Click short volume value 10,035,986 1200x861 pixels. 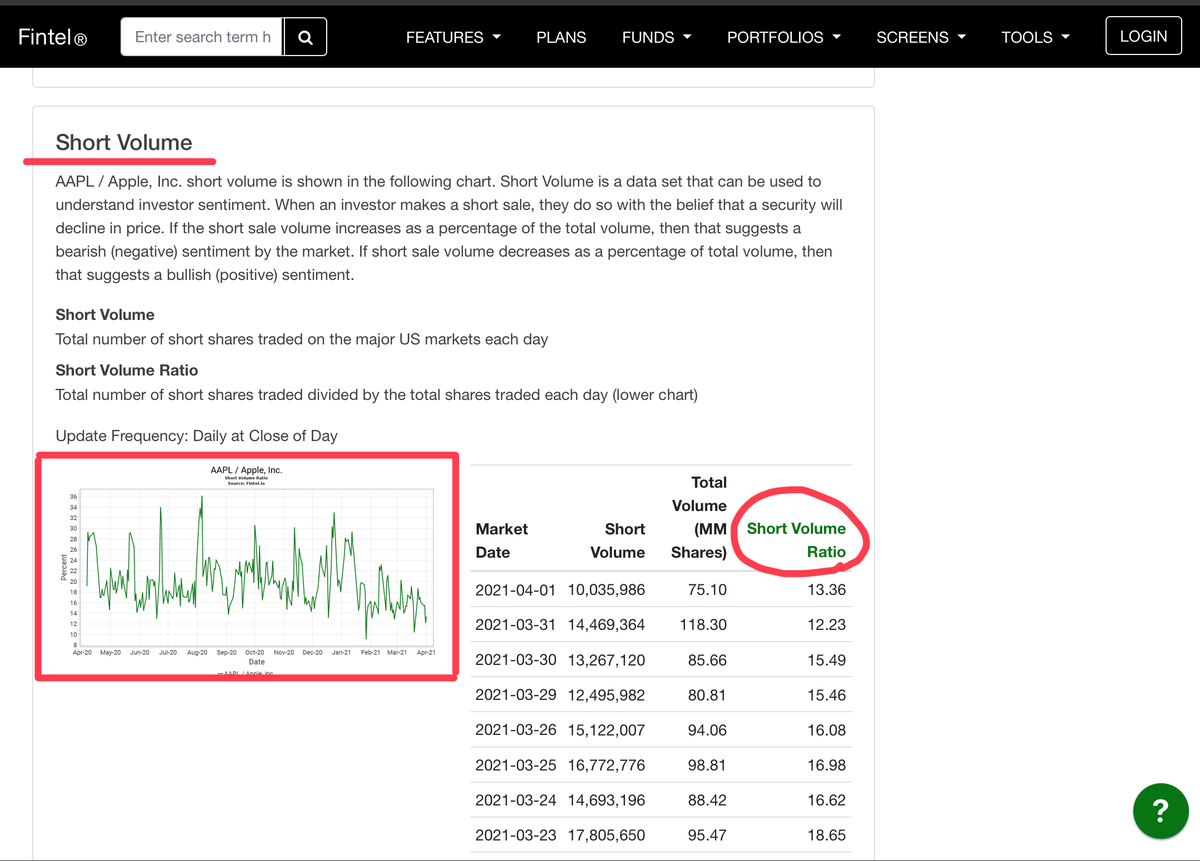click(606, 590)
